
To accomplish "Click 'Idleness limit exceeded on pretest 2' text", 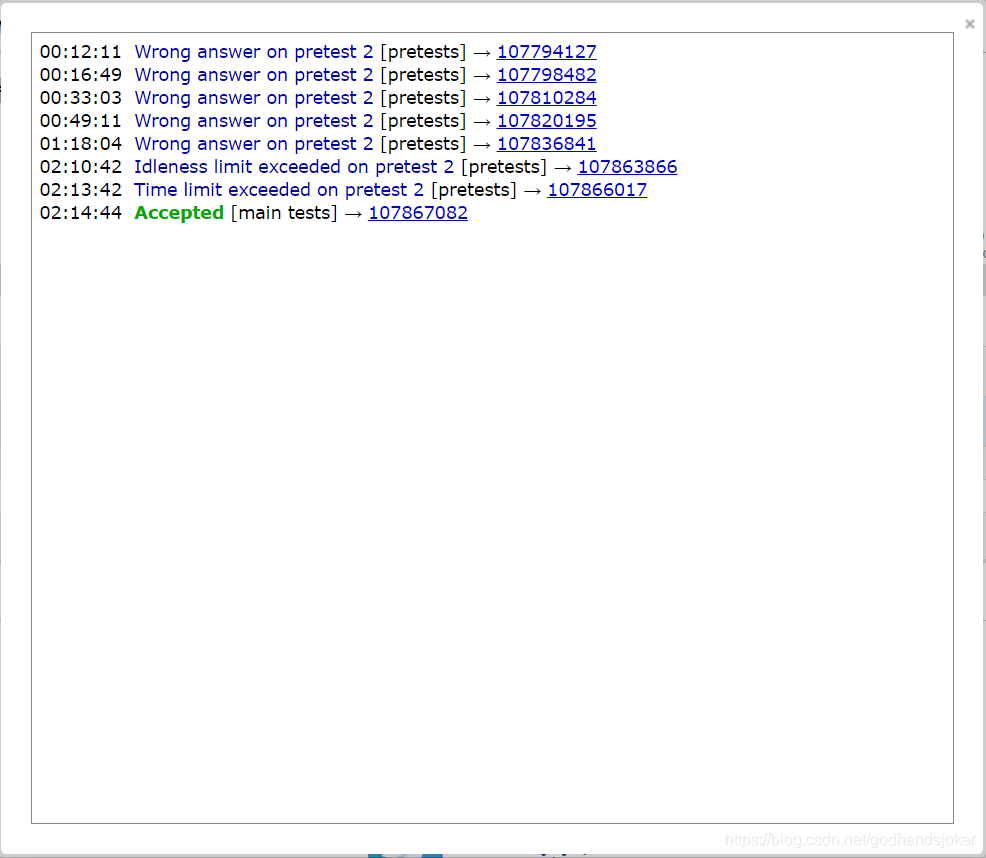I will click(x=294, y=167).
